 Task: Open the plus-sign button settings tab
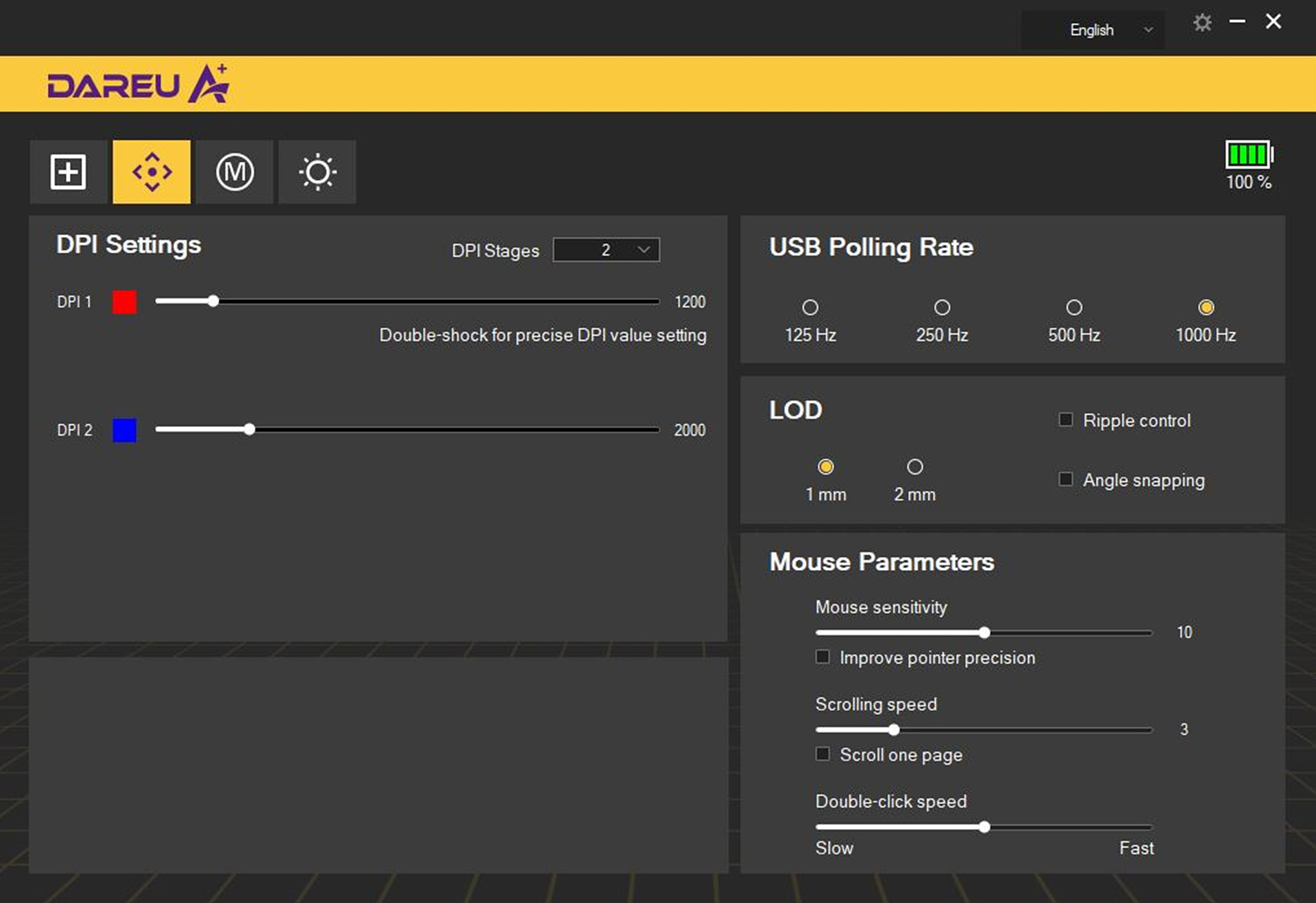pyautogui.click(x=68, y=171)
